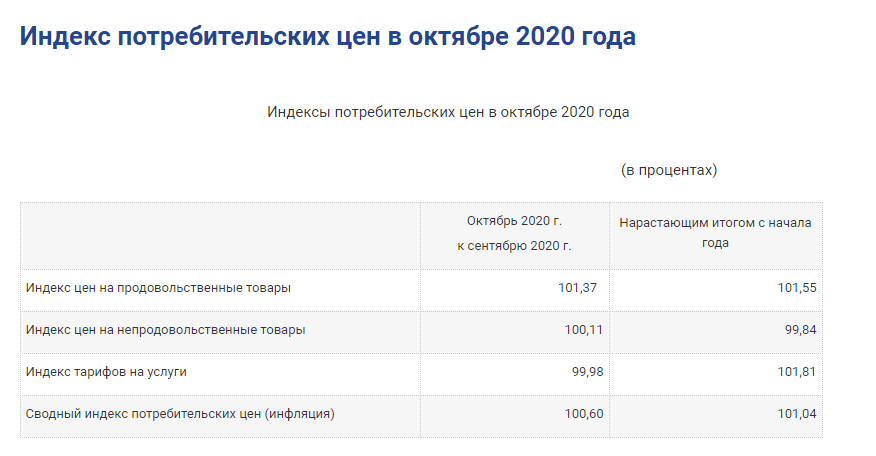This screenshot has height=456, width=876.
Task: Click the value 101,04 in the table
Action: point(797,414)
